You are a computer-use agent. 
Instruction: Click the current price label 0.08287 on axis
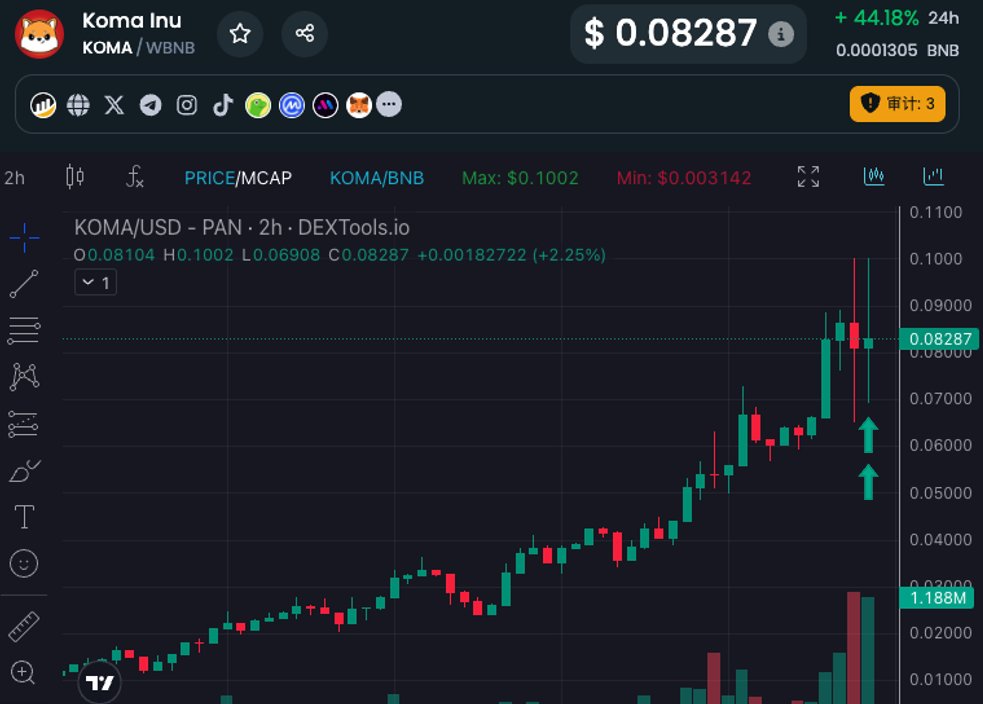pos(939,339)
